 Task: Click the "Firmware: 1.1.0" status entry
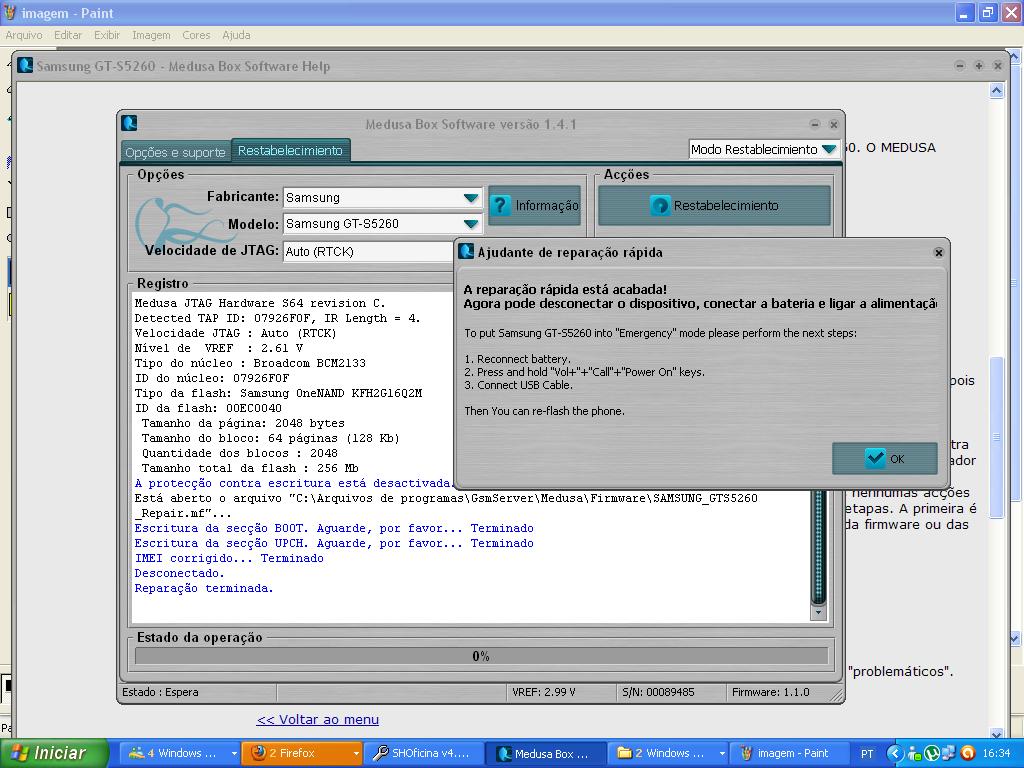pyautogui.click(x=771, y=692)
